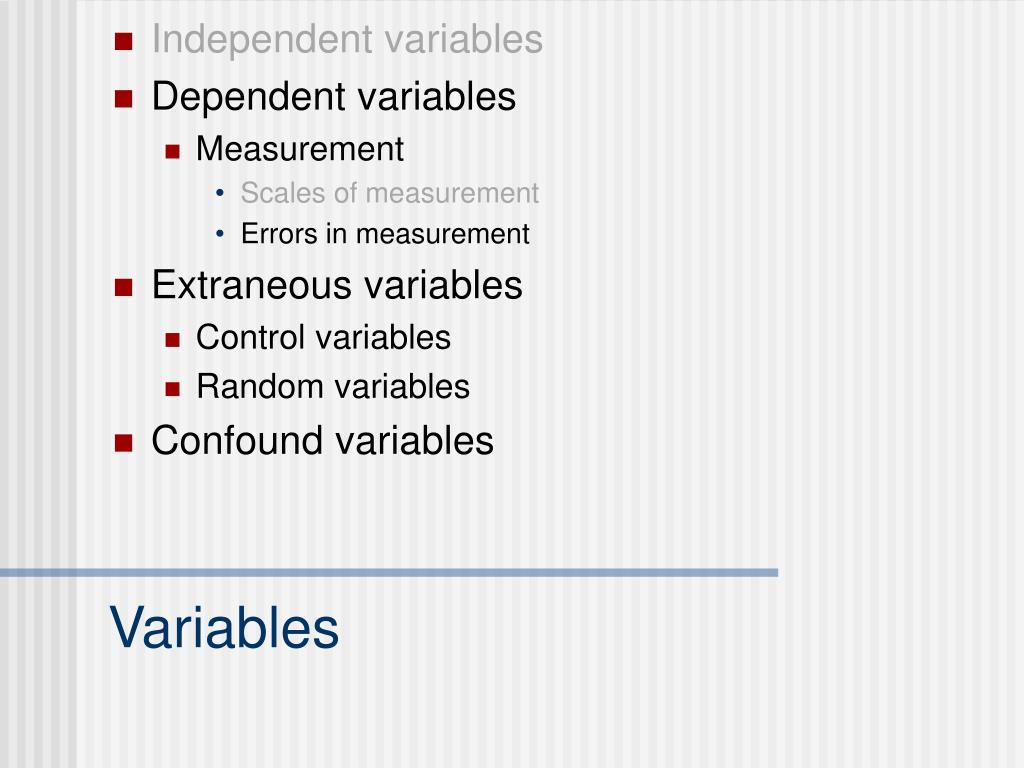Screen dimensions: 1024x768
Task: Select the greyed Independent variables text
Action: [x=347, y=40]
